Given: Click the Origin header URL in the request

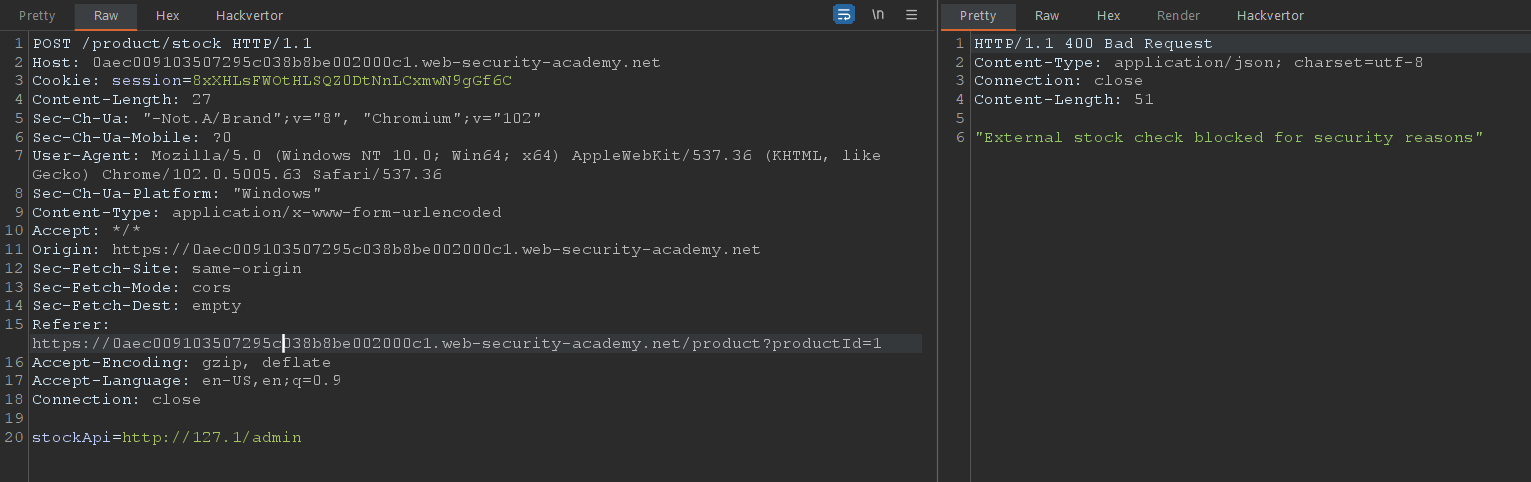Looking at the screenshot, I should tap(435, 250).
